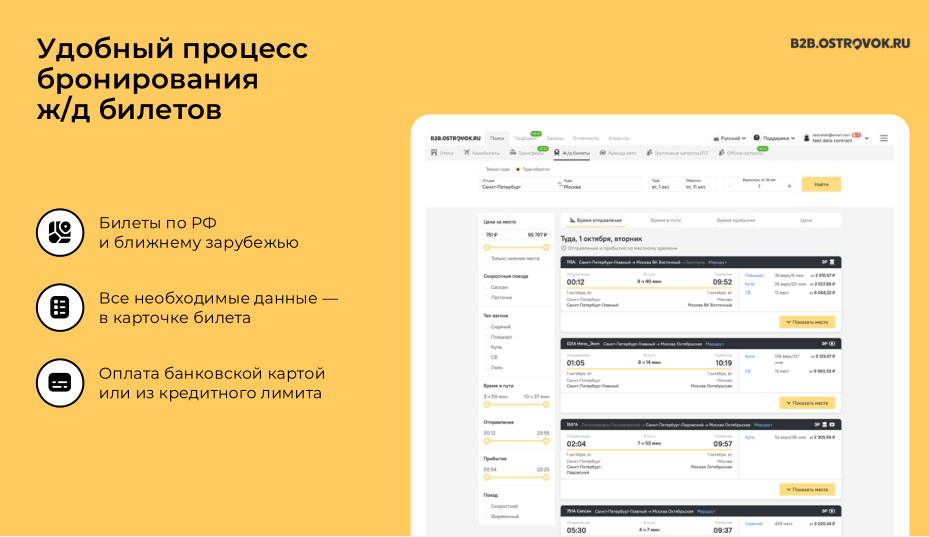
Task: Click the Russian flag language icon
Action: 716,138
